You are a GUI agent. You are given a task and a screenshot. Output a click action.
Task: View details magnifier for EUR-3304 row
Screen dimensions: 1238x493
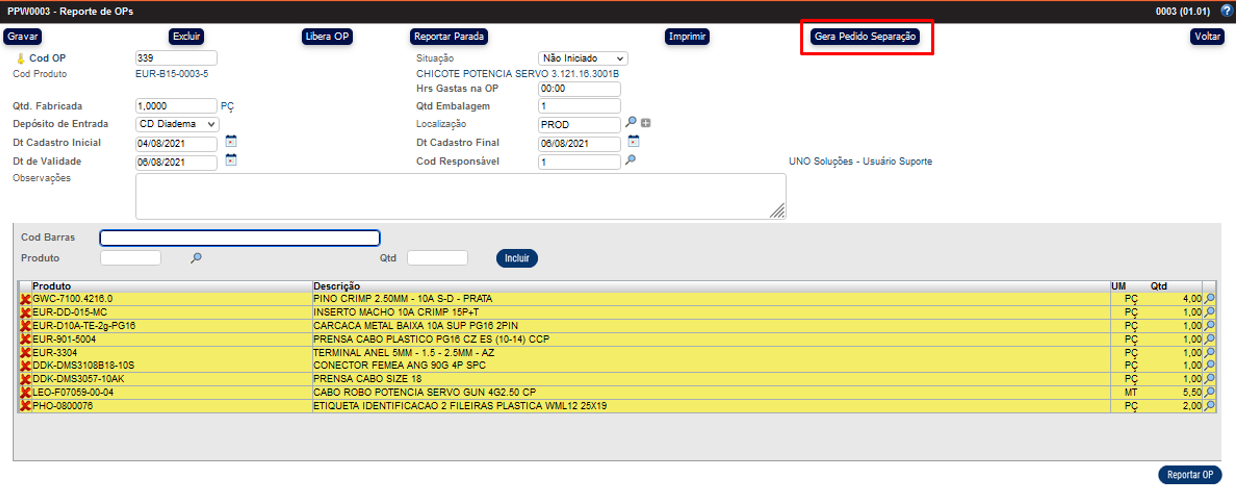[1210, 353]
